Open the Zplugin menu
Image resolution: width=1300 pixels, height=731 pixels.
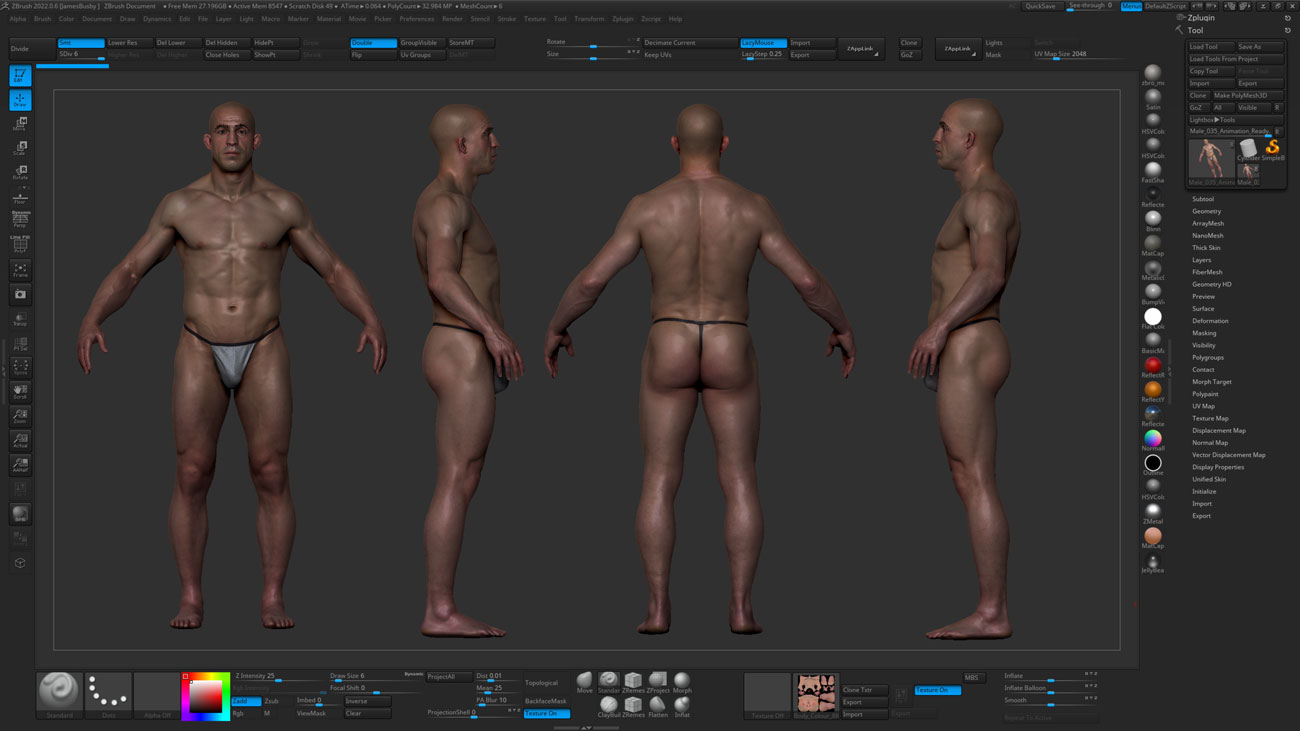(625, 18)
